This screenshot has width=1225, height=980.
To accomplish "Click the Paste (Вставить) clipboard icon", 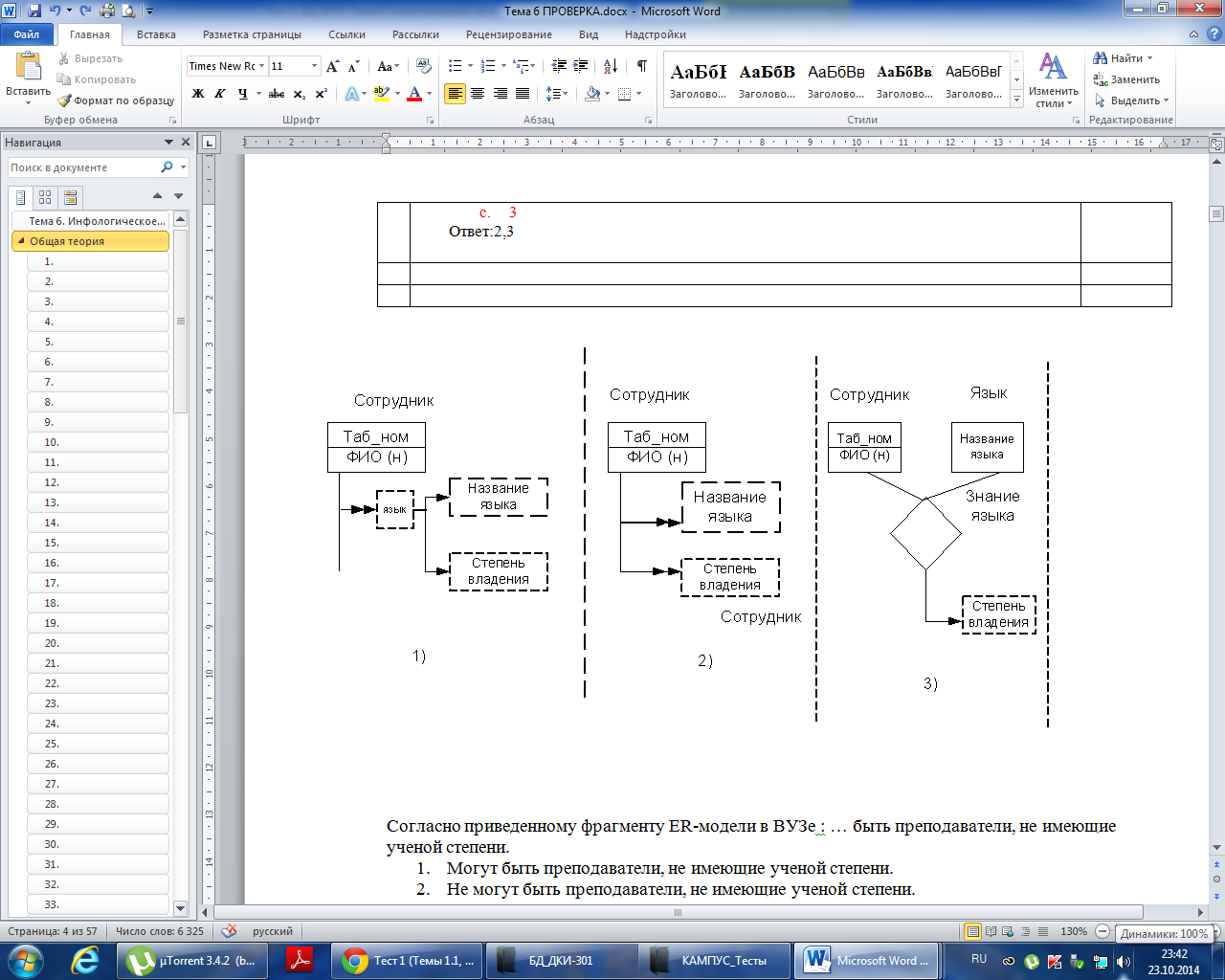I will point(28,67).
